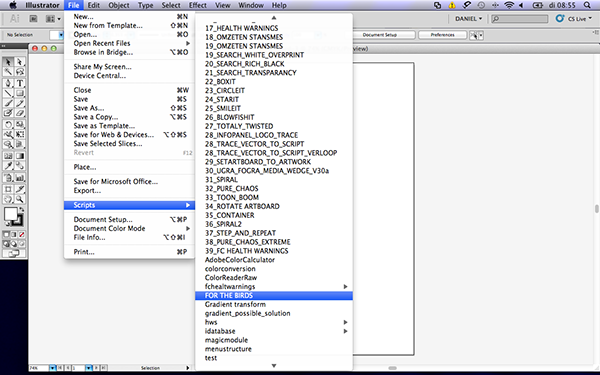Select the Free Transform tool
600x375 pixels.
[x=20, y=134]
